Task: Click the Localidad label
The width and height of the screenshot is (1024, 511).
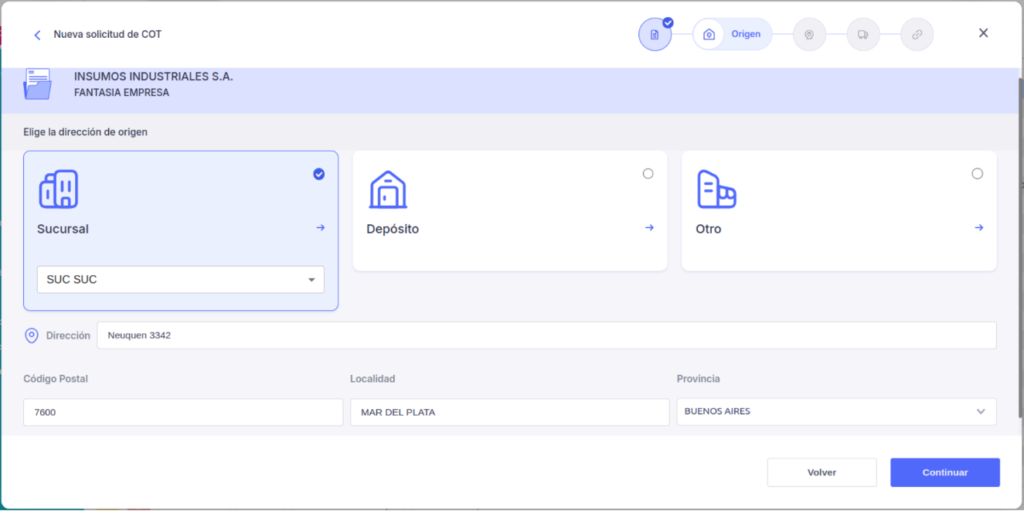Action: coord(372,379)
